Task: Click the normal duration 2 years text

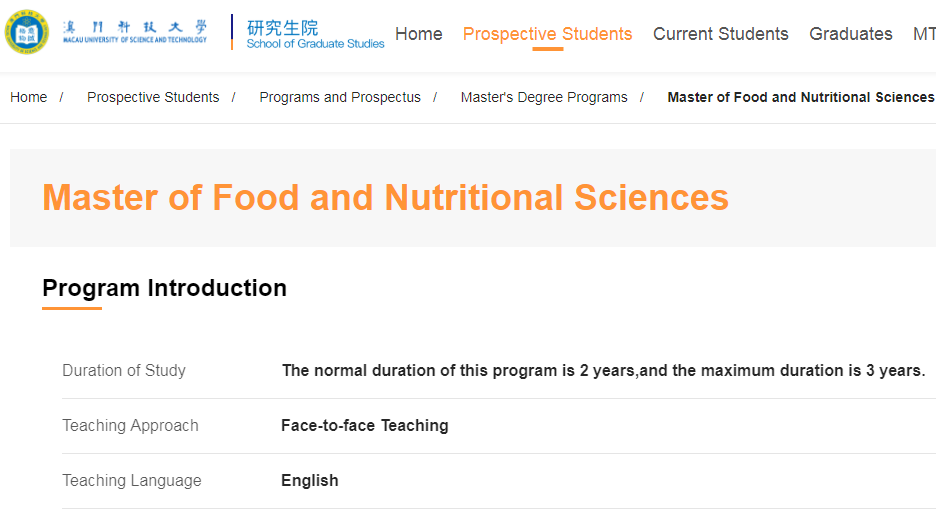Action: pos(604,371)
